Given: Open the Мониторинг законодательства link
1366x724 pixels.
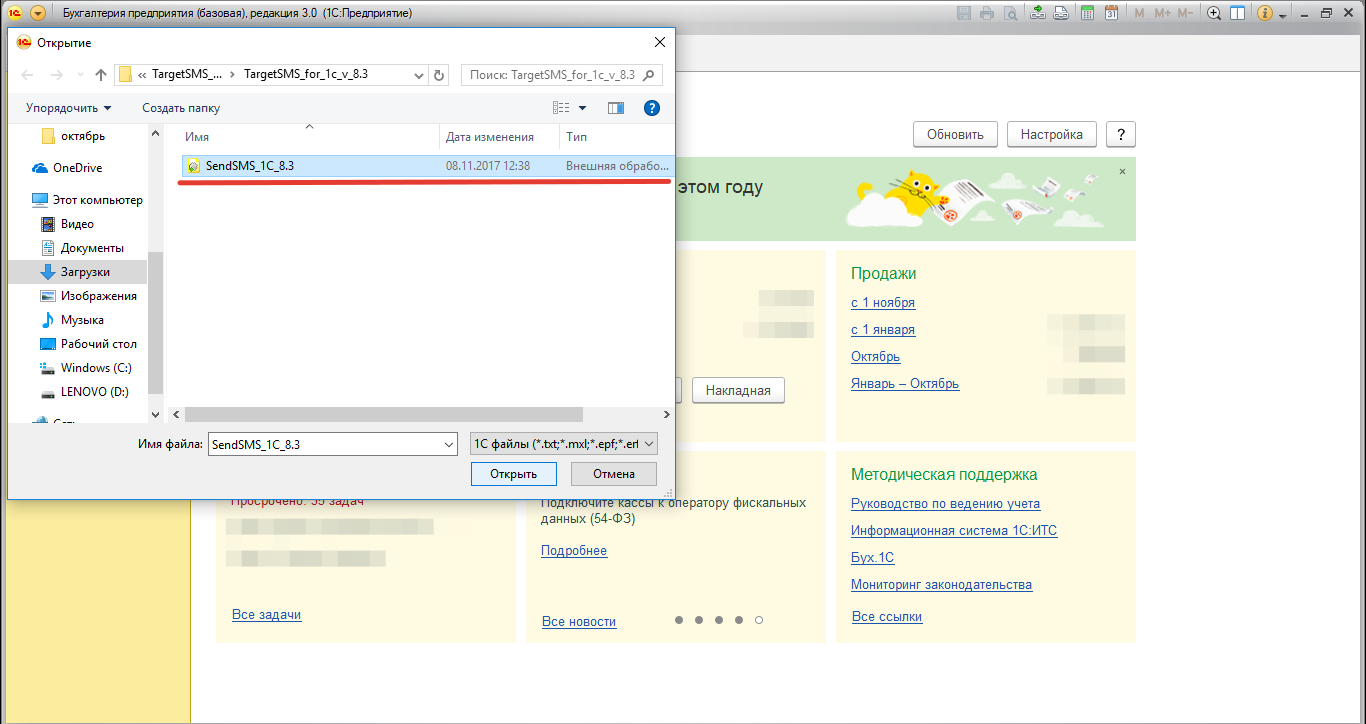Looking at the screenshot, I should (941, 585).
